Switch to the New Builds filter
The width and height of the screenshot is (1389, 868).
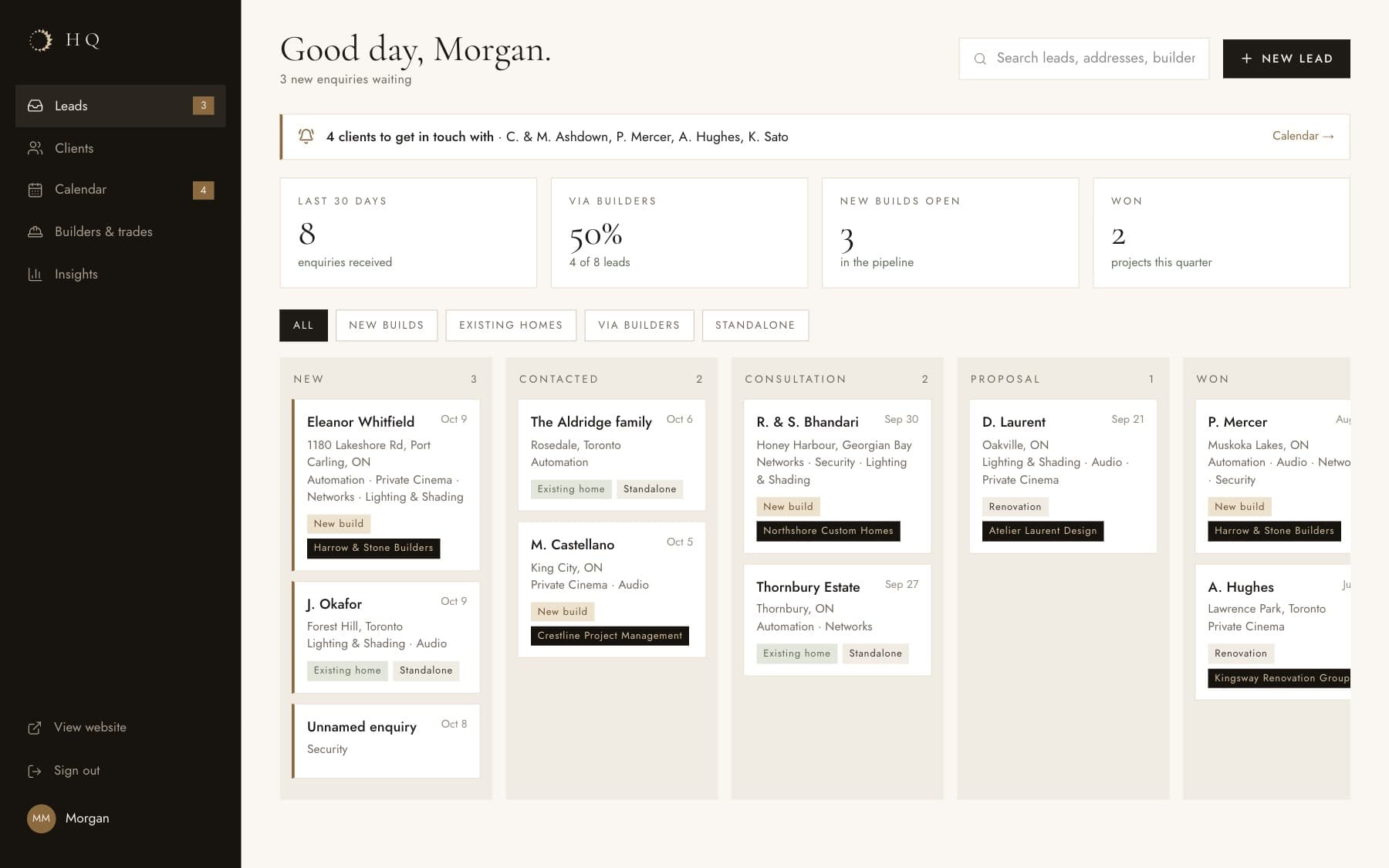[x=387, y=326]
